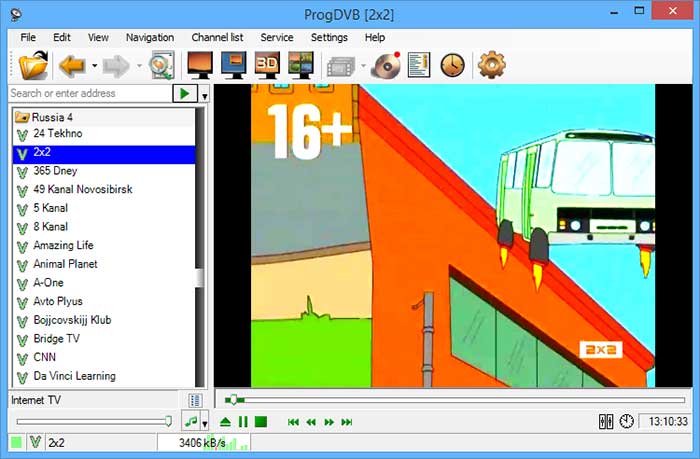Image resolution: width=700 pixels, height=459 pixels.
Task: Open the mosaic multi-channel view icon
Action: point(300,65)
